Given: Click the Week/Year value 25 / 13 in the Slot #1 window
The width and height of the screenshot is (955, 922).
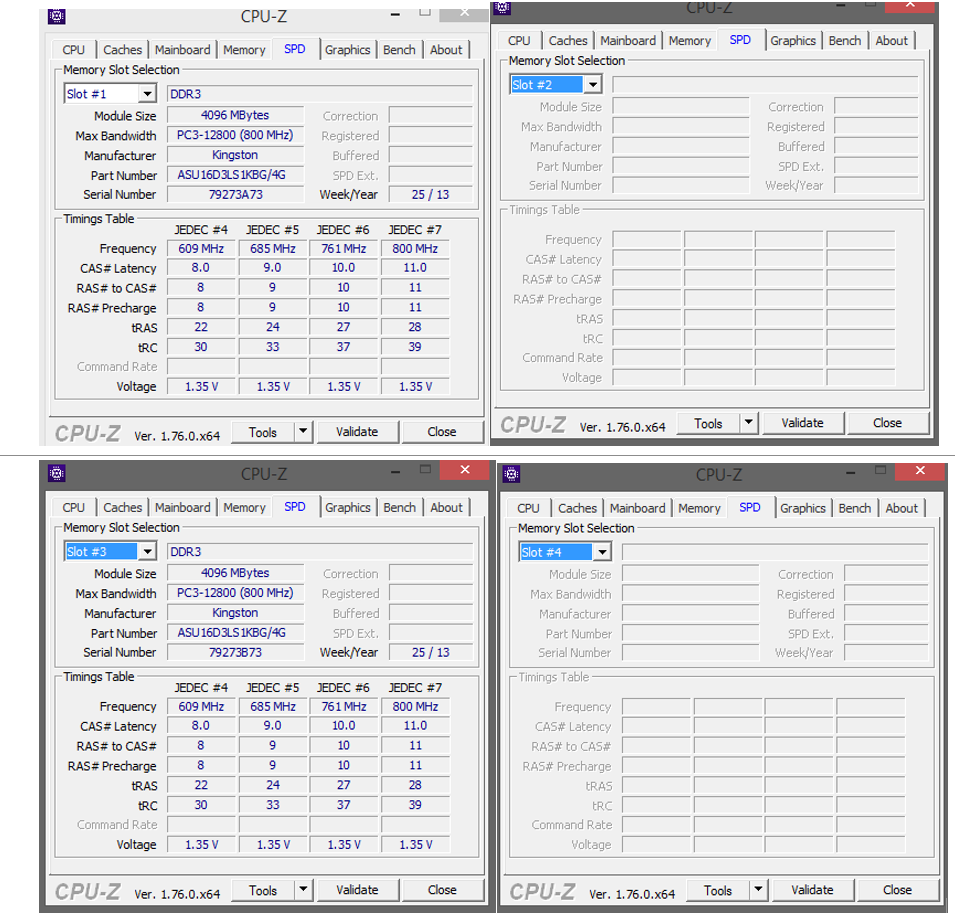Looking at the screenshot, I should [x=431, y=194].
